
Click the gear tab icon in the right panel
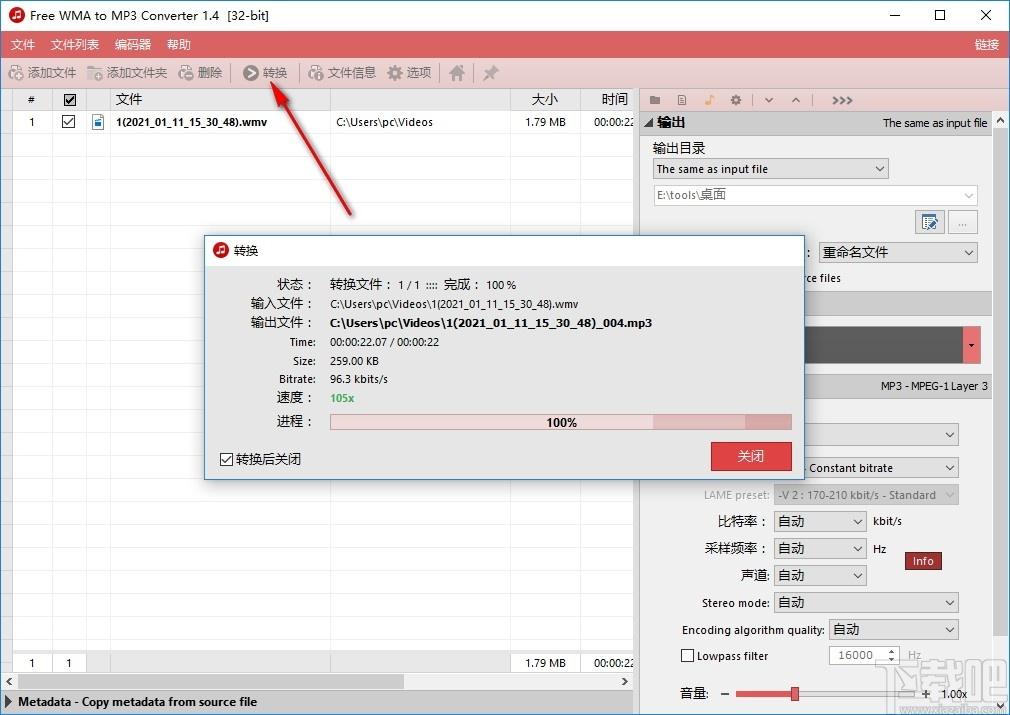coord(736,100)
